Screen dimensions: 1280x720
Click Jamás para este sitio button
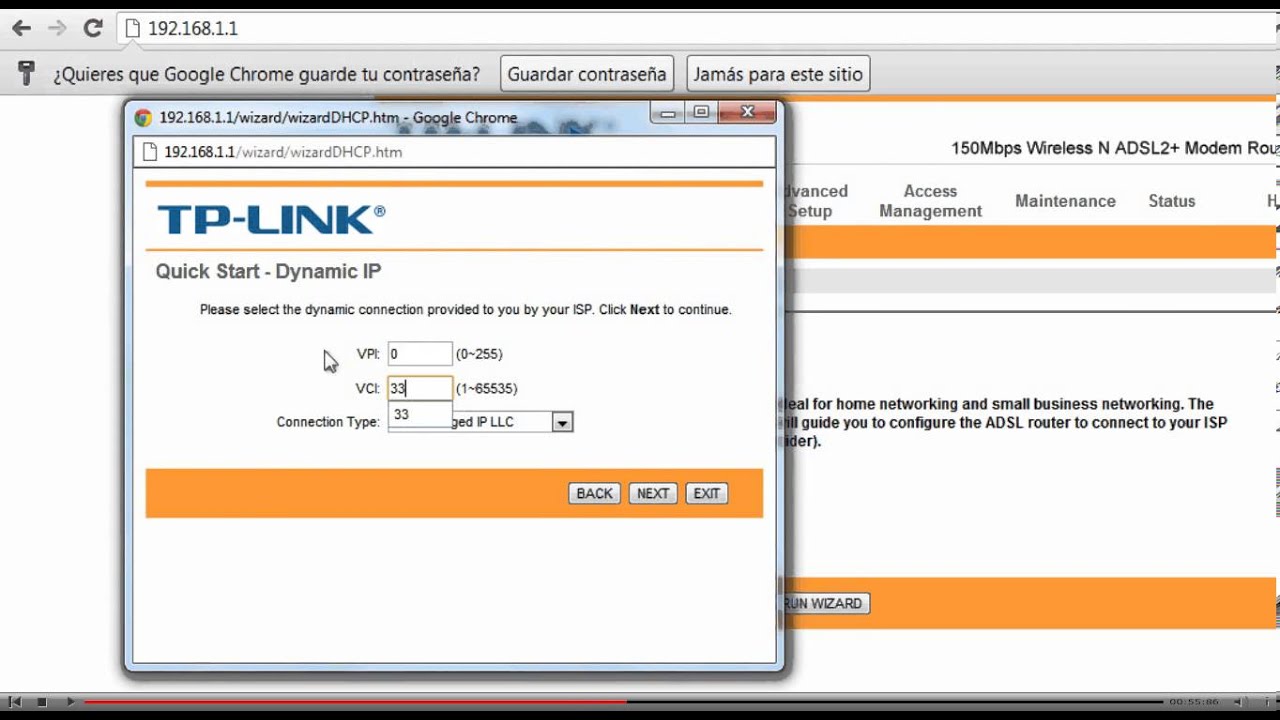pos(778,74)
